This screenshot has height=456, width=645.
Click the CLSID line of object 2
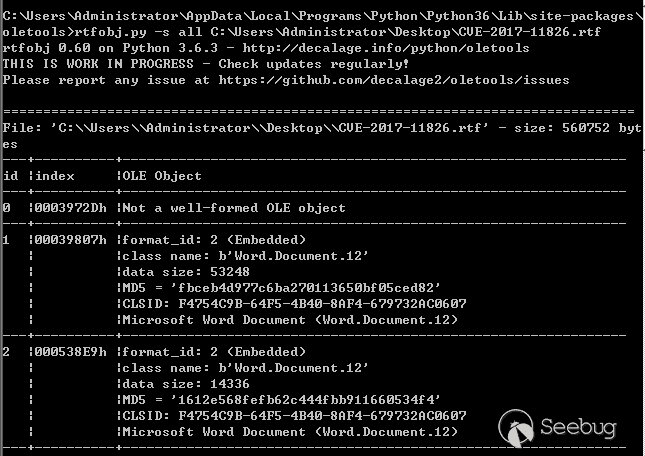tap(294, 416)
